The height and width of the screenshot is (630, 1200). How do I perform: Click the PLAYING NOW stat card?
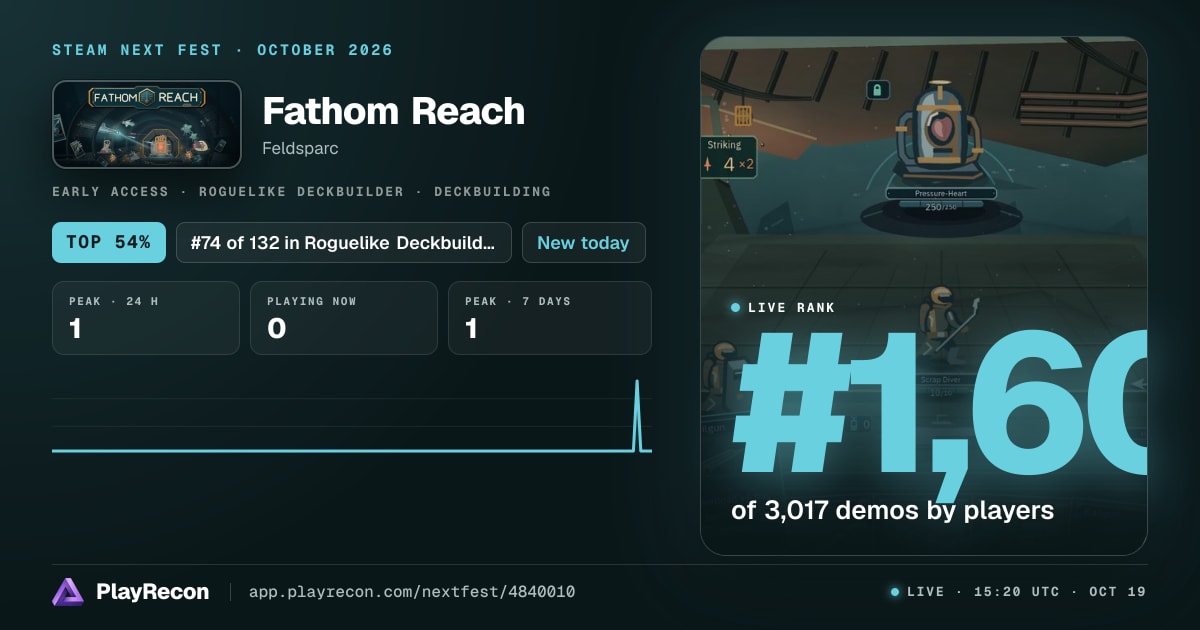344,318
